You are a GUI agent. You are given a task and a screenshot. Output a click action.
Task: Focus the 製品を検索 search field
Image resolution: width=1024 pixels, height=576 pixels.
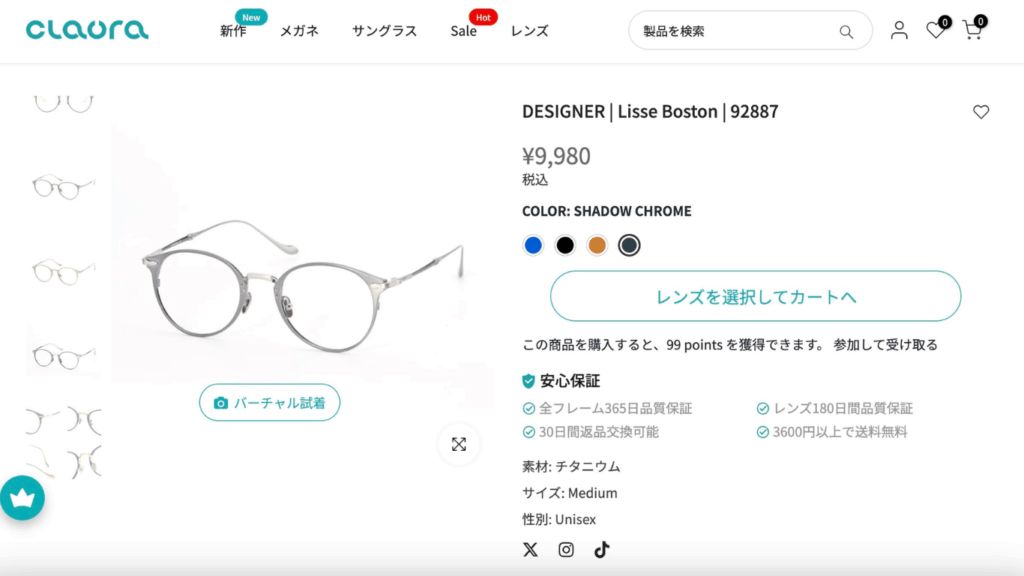pyautogui.click(x=735, y=31)
